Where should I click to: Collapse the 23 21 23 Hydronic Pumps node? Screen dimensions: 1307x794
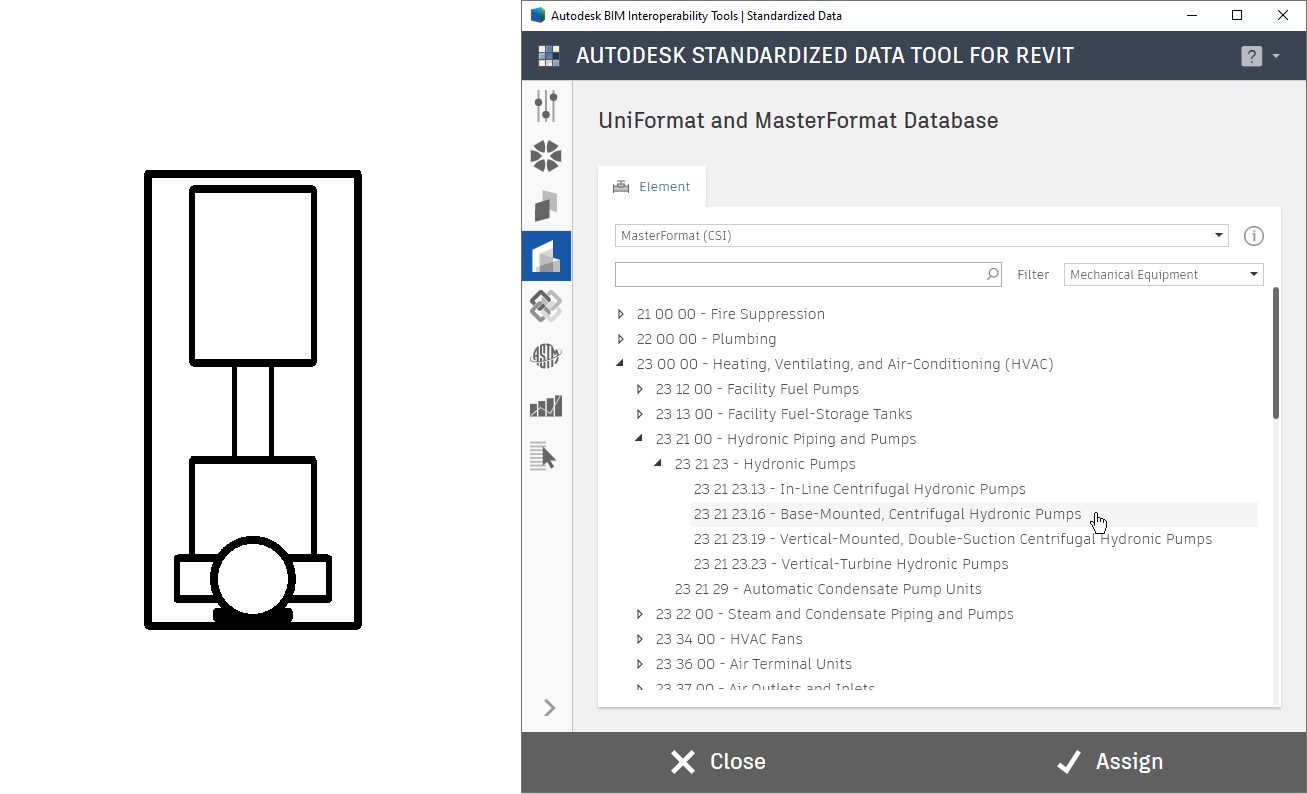(658, 463)
